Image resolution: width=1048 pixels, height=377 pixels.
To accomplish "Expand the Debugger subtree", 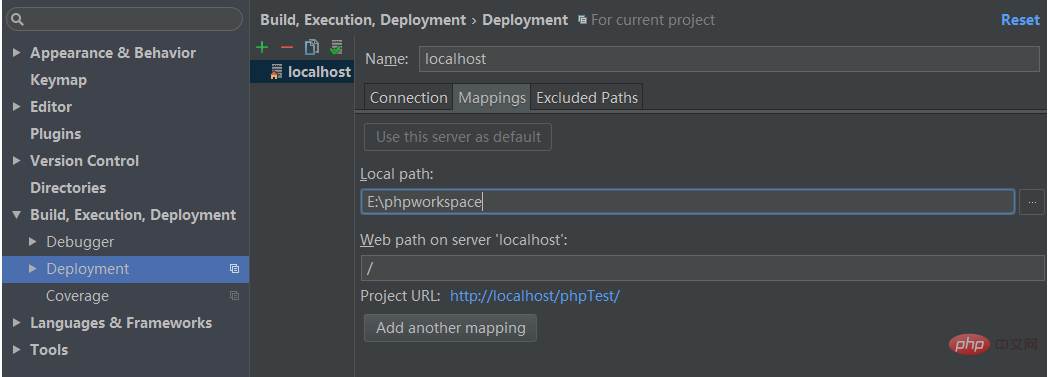I will coord(33,242).
